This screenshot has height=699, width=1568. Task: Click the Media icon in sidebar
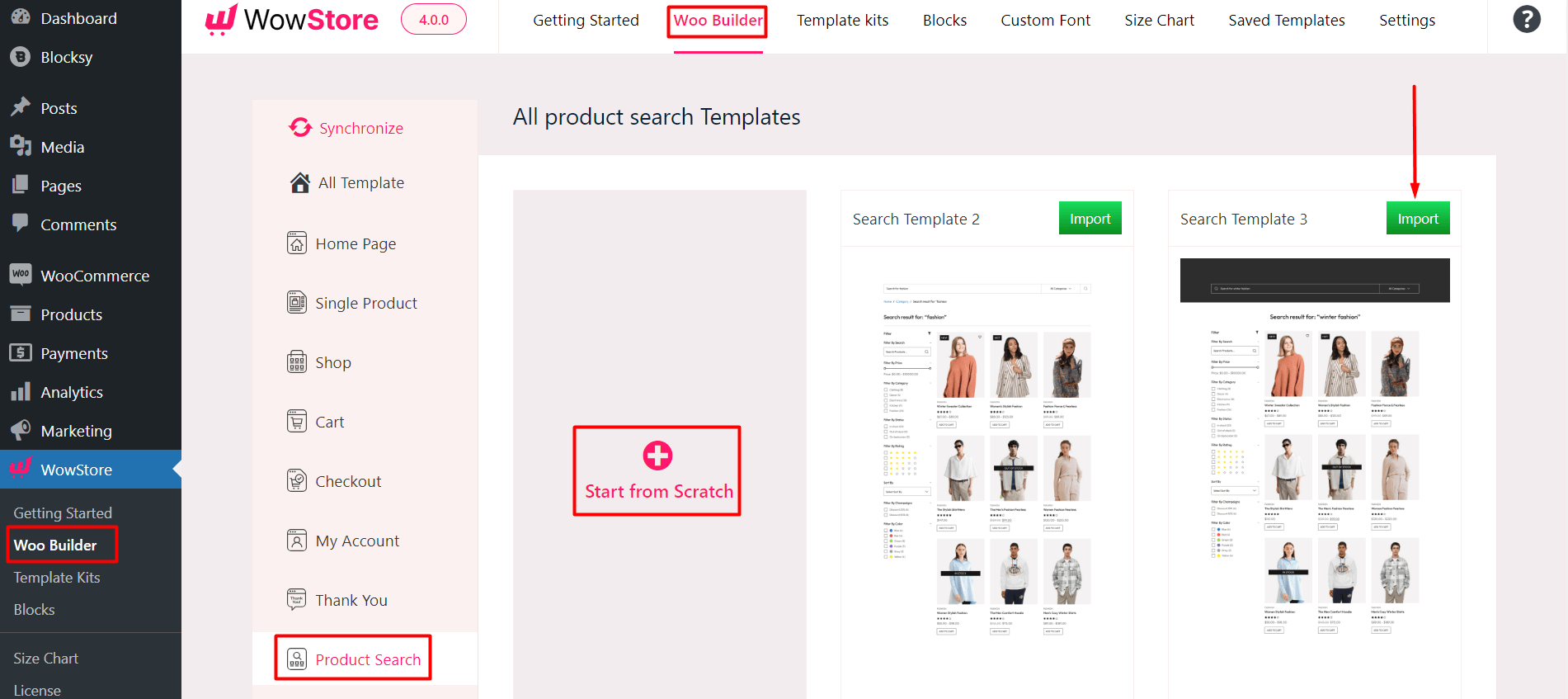click(x=21, y=146)
